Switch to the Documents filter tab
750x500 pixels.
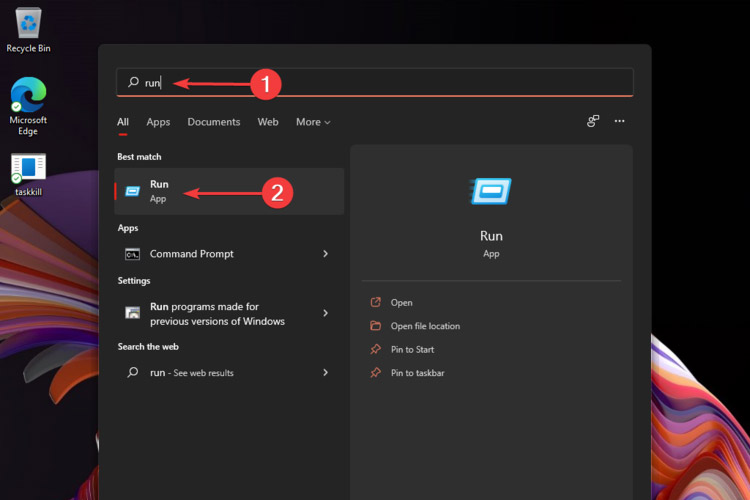(214, 122)
